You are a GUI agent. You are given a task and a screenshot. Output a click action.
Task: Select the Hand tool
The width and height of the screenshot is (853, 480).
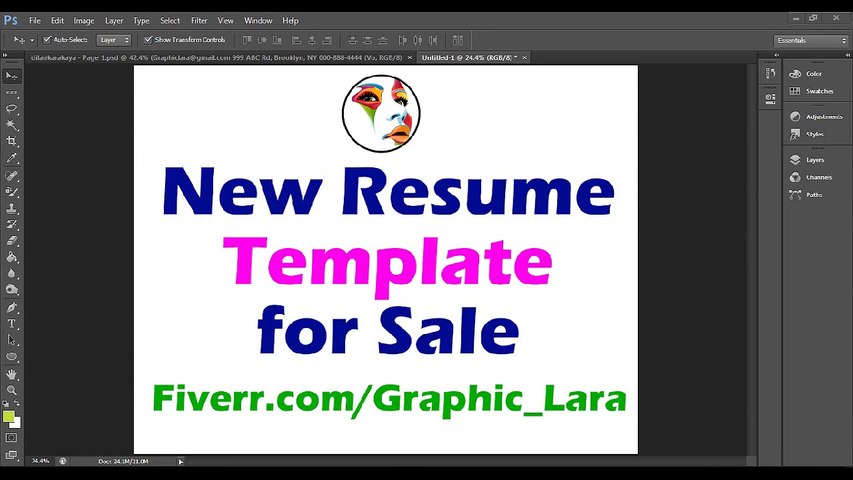point(11,374)
